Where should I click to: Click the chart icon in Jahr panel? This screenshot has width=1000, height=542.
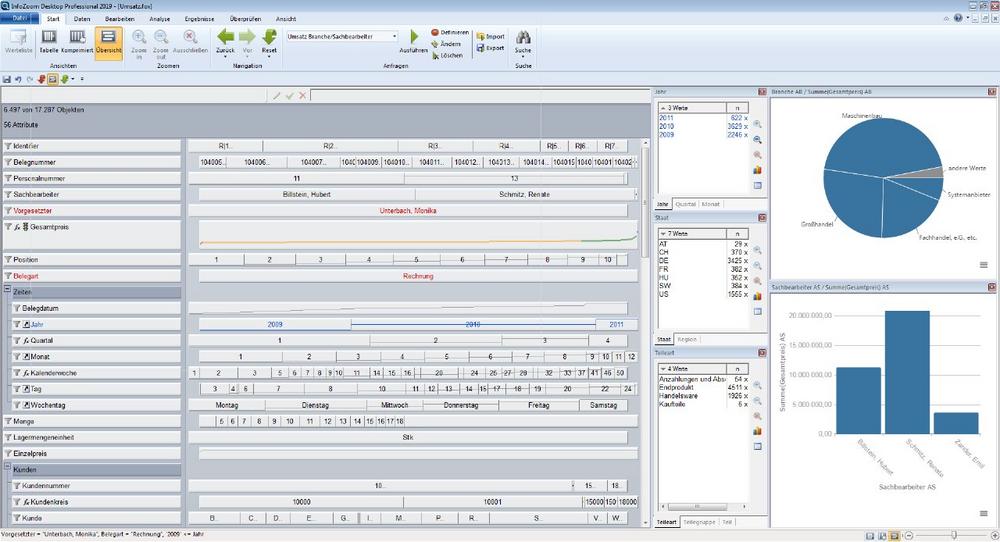[x=758, y=170]
